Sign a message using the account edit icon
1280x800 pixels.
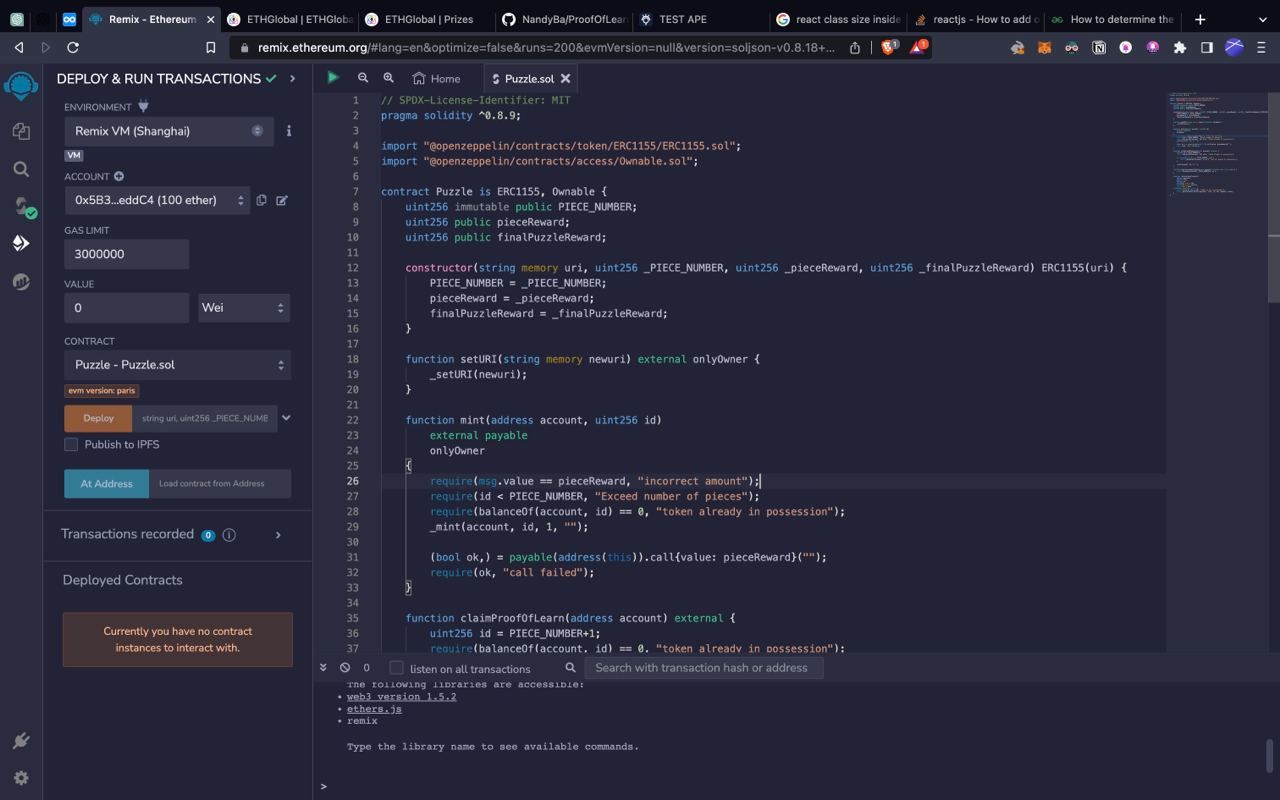(282, 200)
